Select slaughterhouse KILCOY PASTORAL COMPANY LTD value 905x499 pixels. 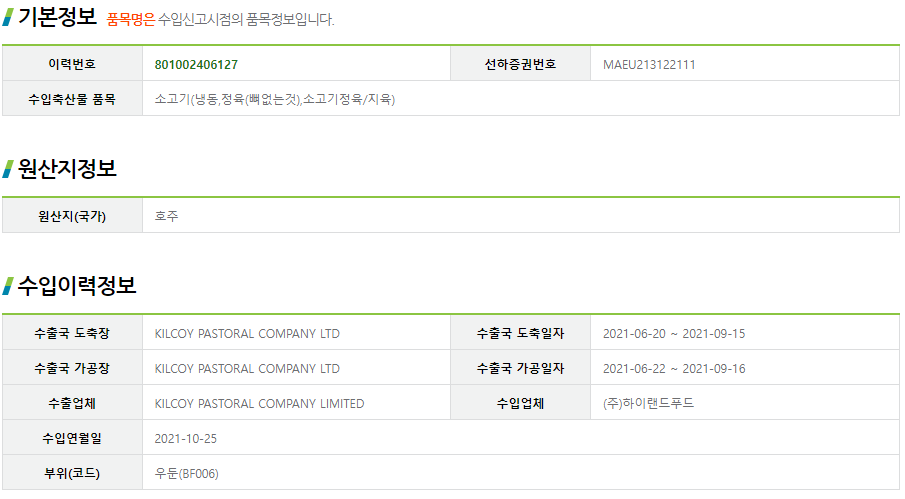[x=247, y=333]
